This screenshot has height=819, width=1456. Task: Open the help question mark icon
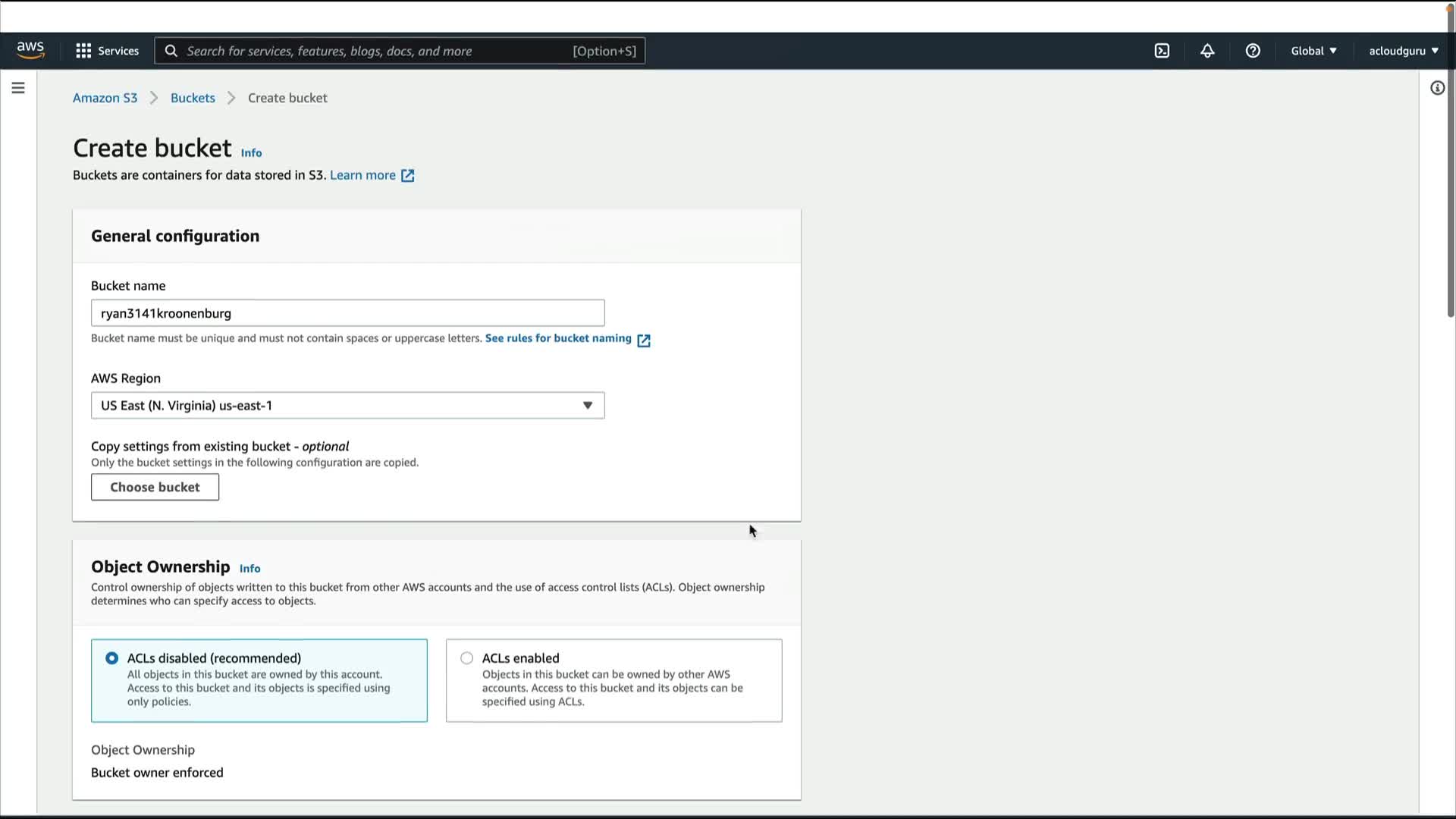pos(1253,51)
